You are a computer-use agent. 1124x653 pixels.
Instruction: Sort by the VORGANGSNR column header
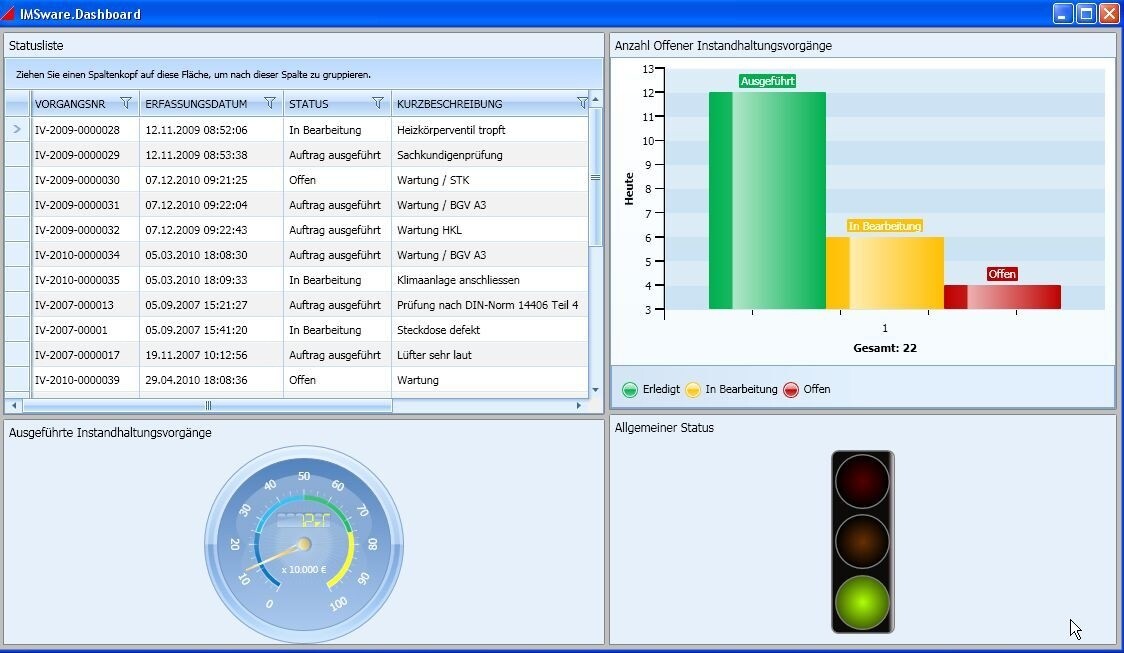tap(70, 104)
